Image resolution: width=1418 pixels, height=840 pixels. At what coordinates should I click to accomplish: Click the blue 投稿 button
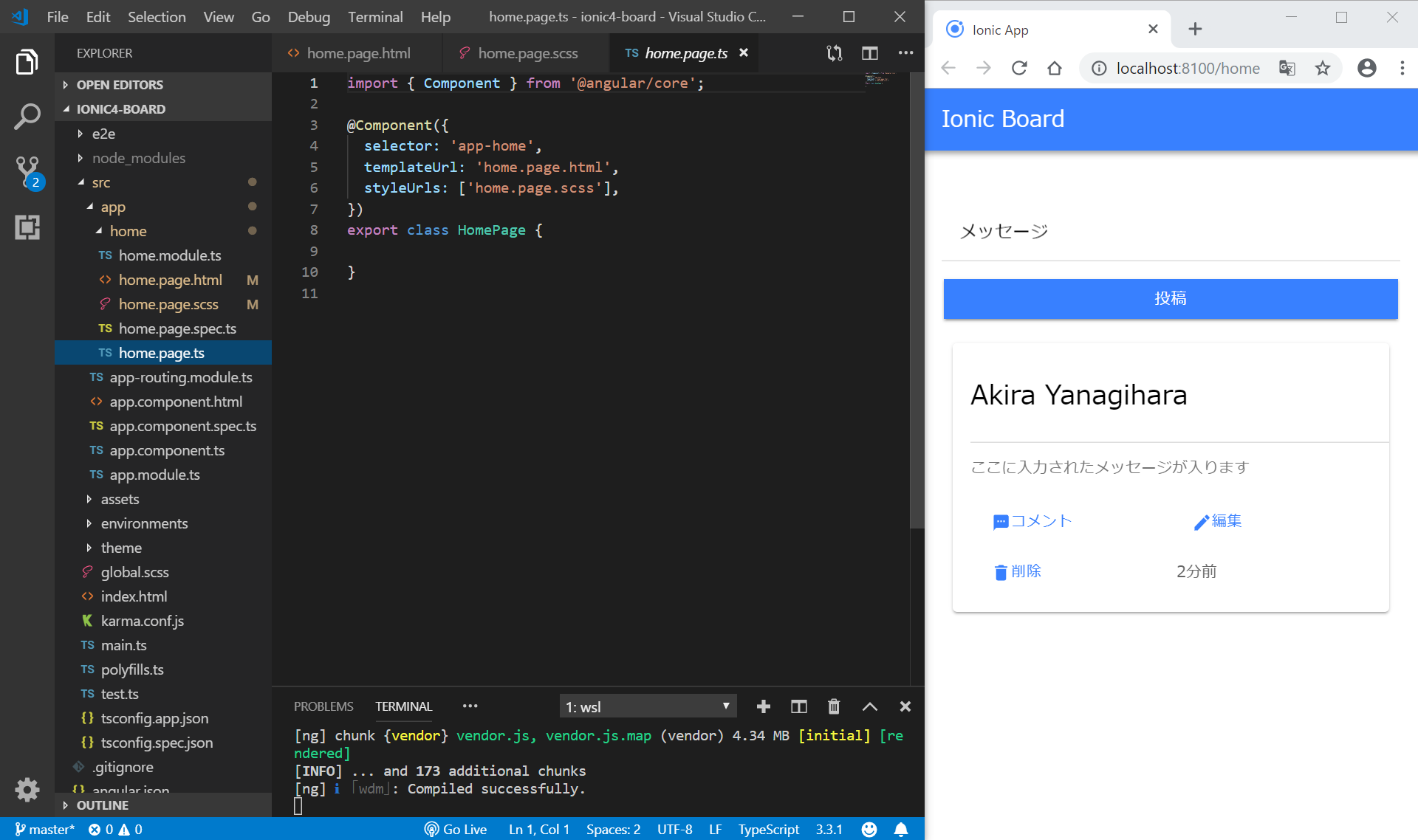tap(1170, 298)
